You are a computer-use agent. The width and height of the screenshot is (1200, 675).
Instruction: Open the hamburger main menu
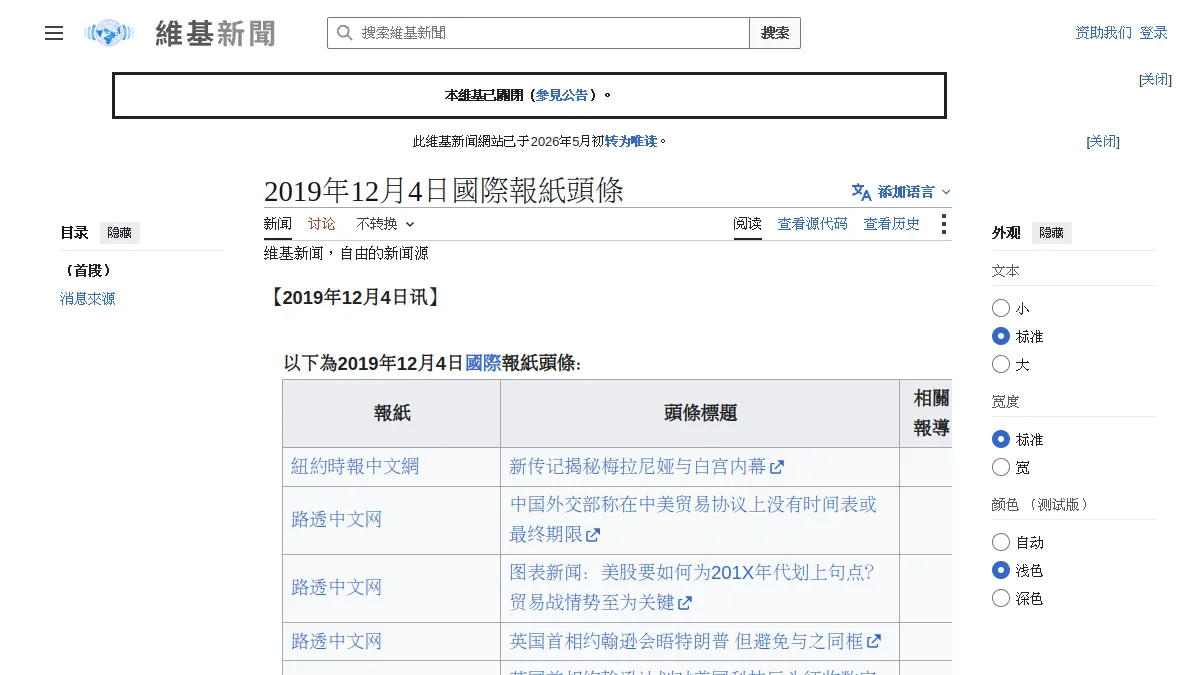click(54, 33)
